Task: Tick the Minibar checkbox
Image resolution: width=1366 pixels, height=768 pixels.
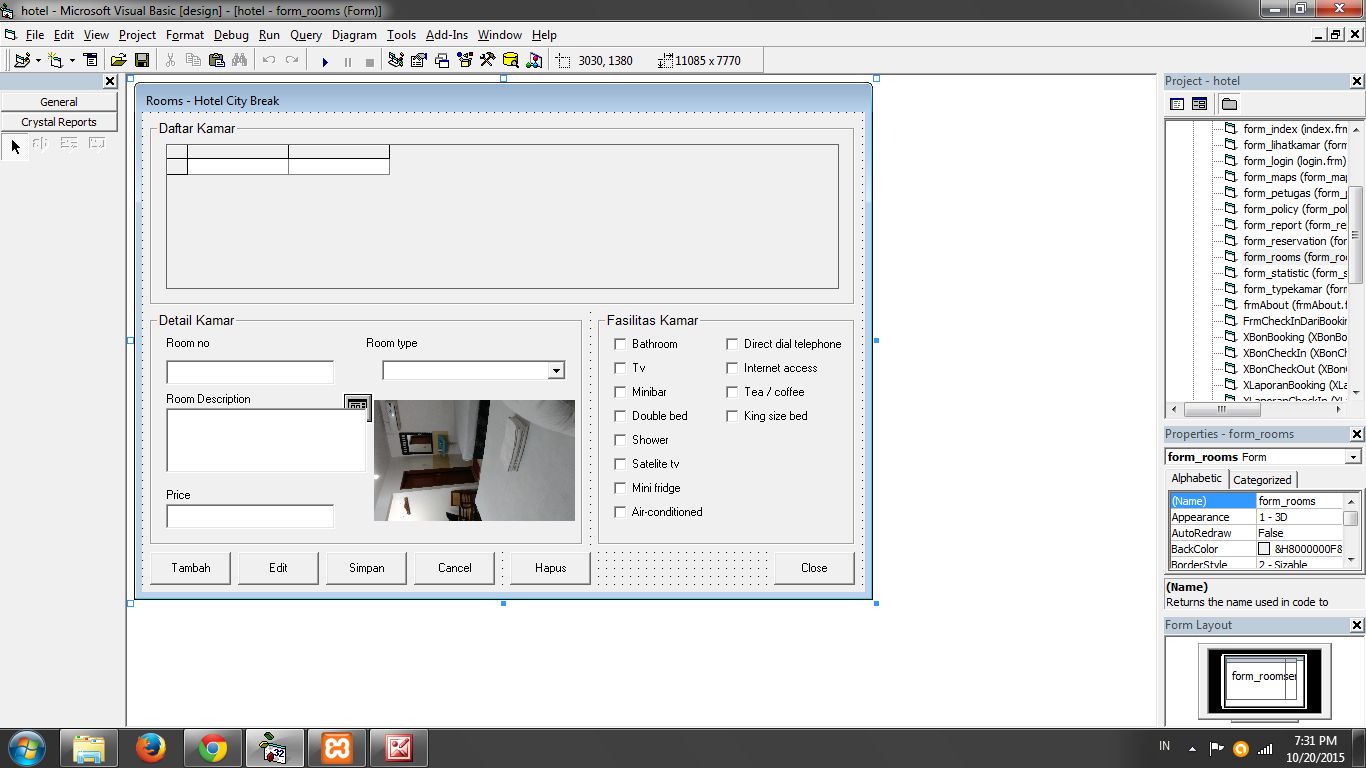Action: 621,392
